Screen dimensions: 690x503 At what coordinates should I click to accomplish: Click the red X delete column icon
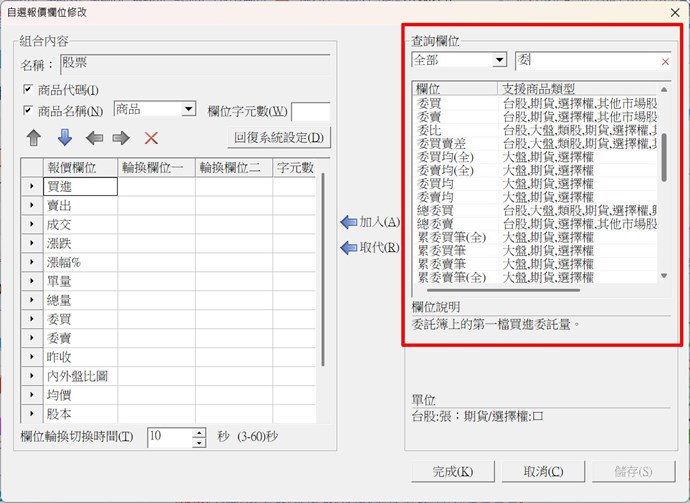[x=151, y=138]
